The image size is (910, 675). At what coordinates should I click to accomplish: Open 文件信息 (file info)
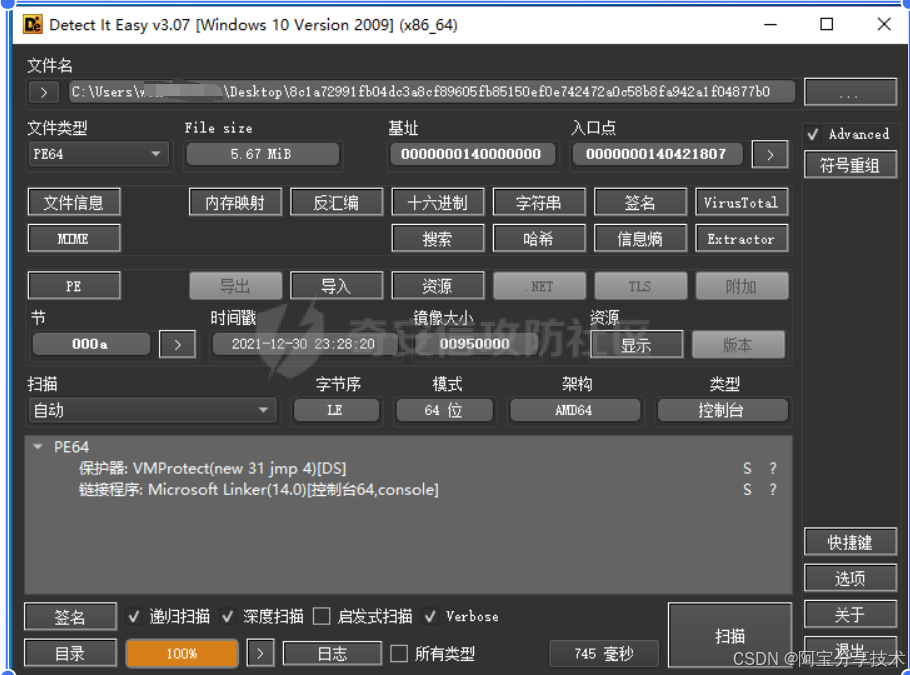click(x=74, y=203)
